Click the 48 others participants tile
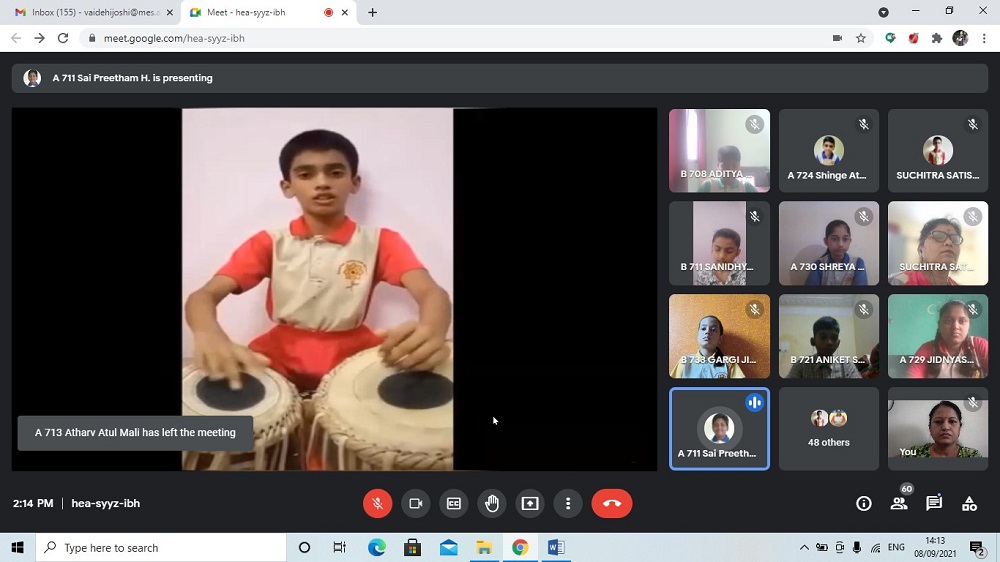The height and width of the screenshot is (562, 1000). click(828, 428)
